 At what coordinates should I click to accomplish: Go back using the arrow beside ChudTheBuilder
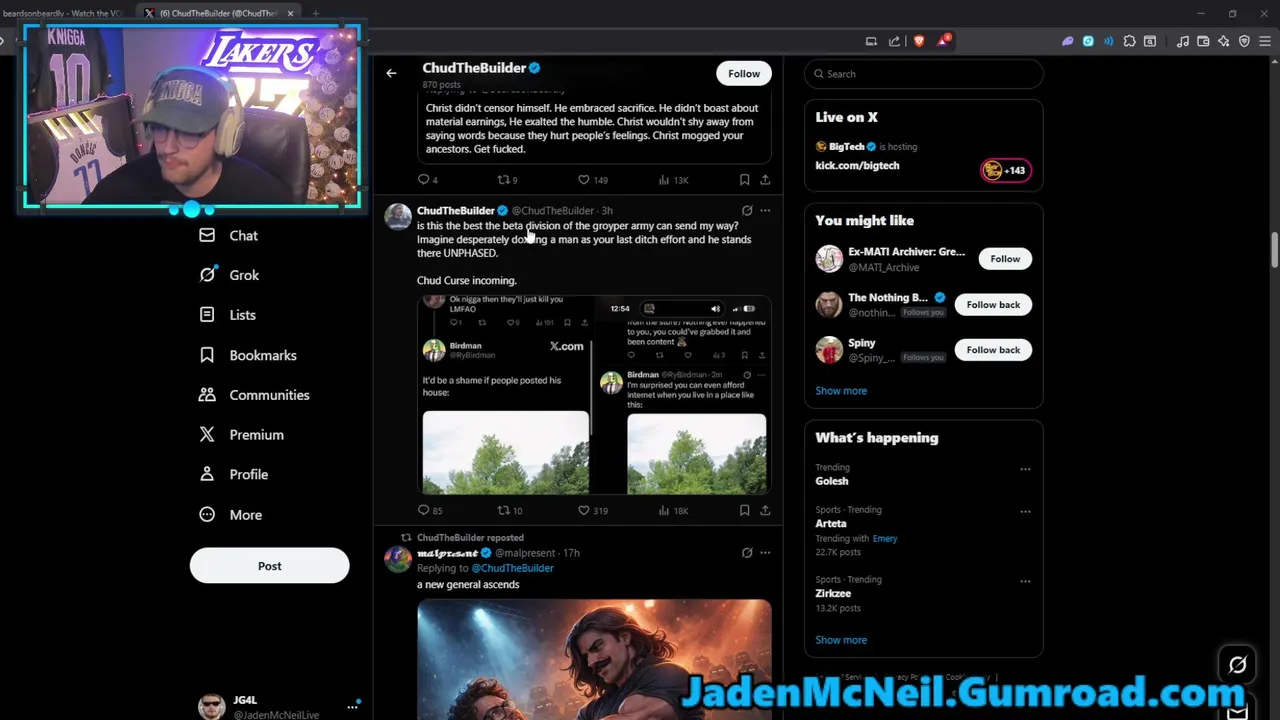[391, 73]
